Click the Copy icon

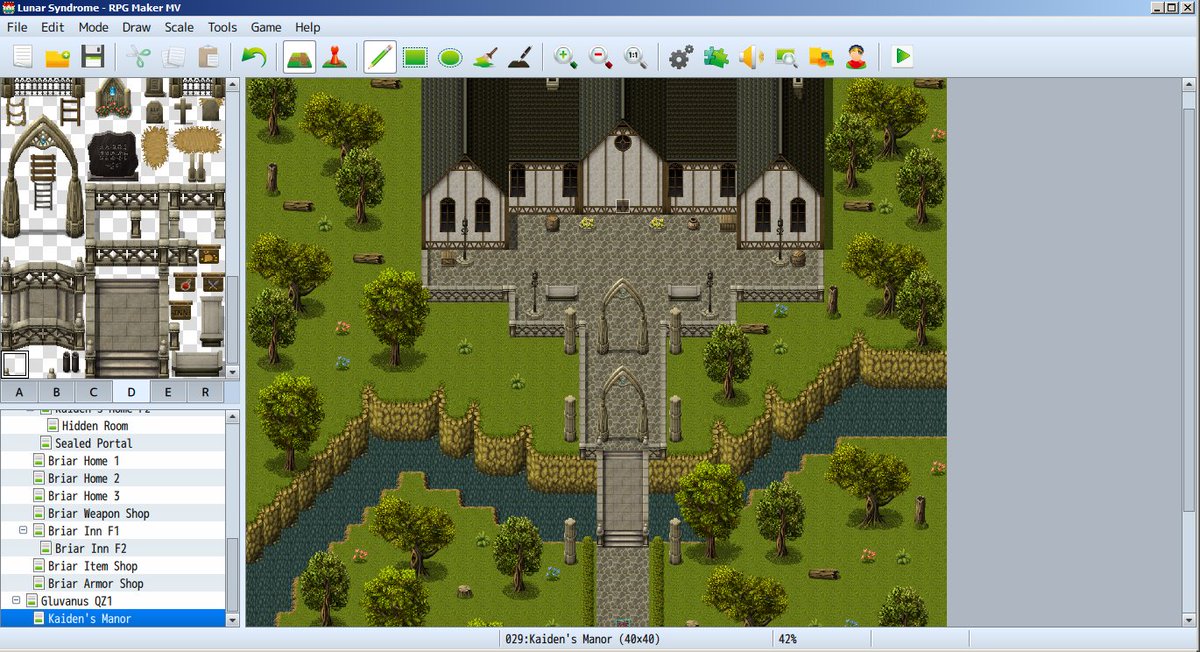174,57
